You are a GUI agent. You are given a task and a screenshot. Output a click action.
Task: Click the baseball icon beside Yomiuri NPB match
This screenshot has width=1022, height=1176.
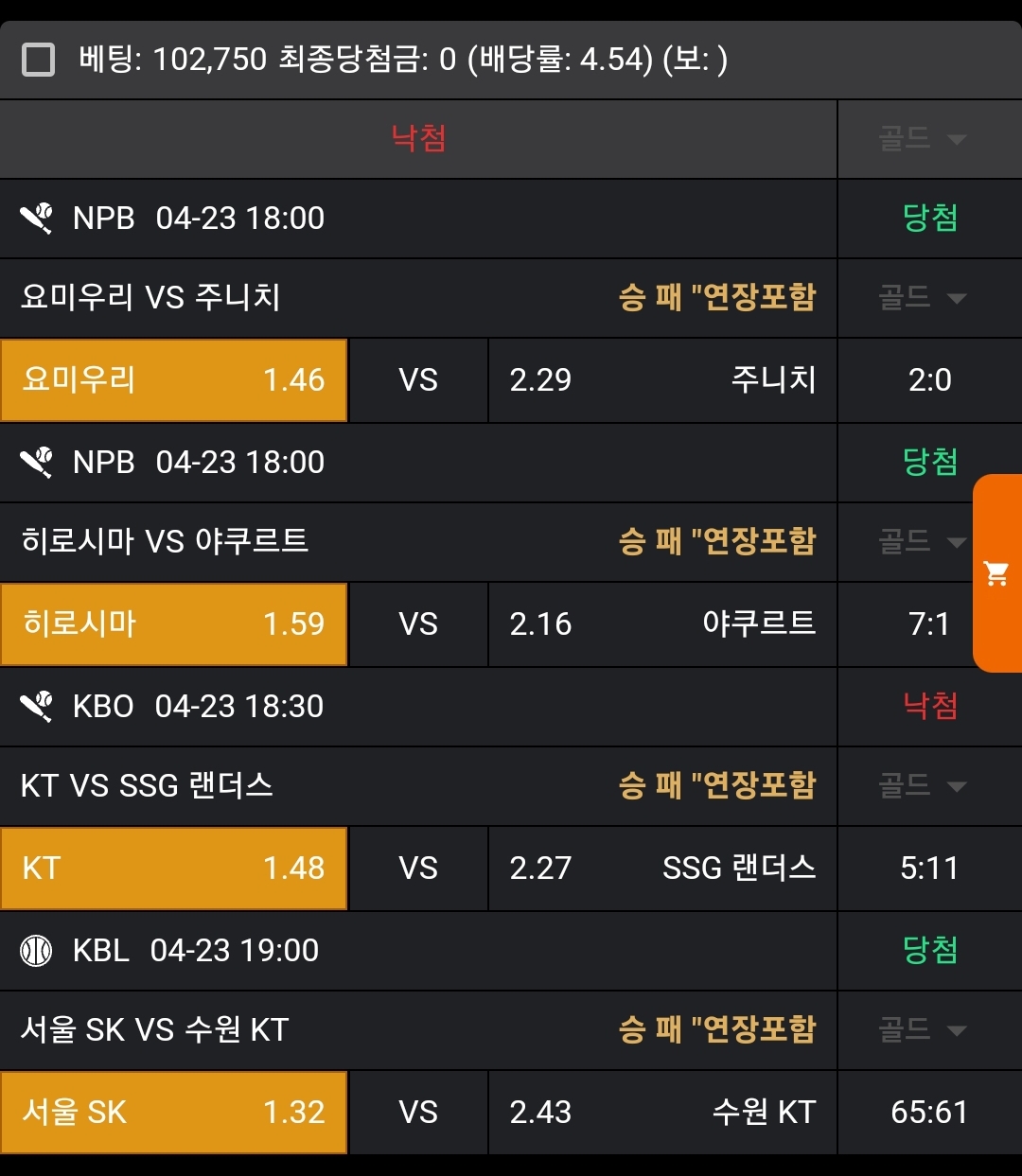pyautogui.click(x=37, y=219)
